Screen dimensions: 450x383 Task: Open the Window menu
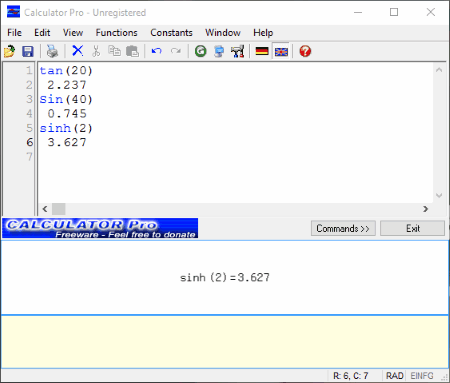pos(223,33)
